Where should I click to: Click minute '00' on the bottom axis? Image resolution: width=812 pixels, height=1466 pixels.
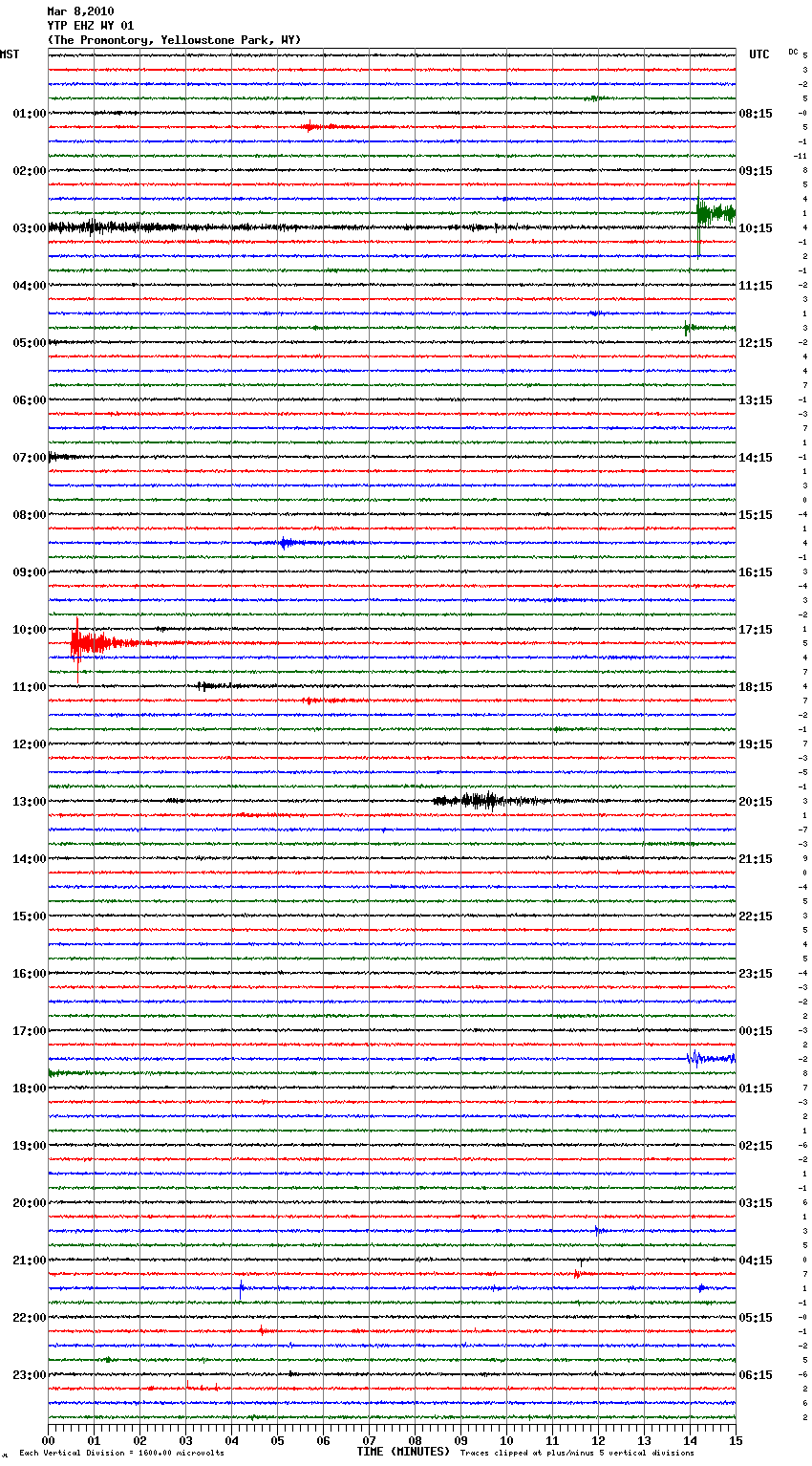[49, 1440]
